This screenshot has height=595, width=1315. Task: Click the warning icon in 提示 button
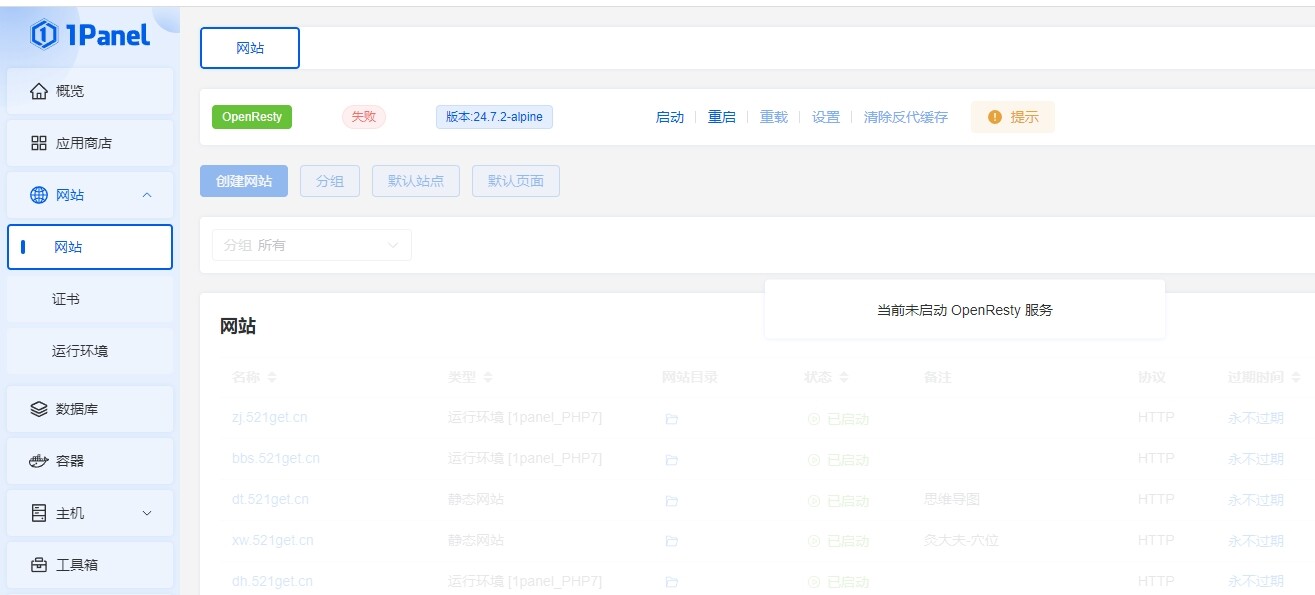(x=995, y=117)
